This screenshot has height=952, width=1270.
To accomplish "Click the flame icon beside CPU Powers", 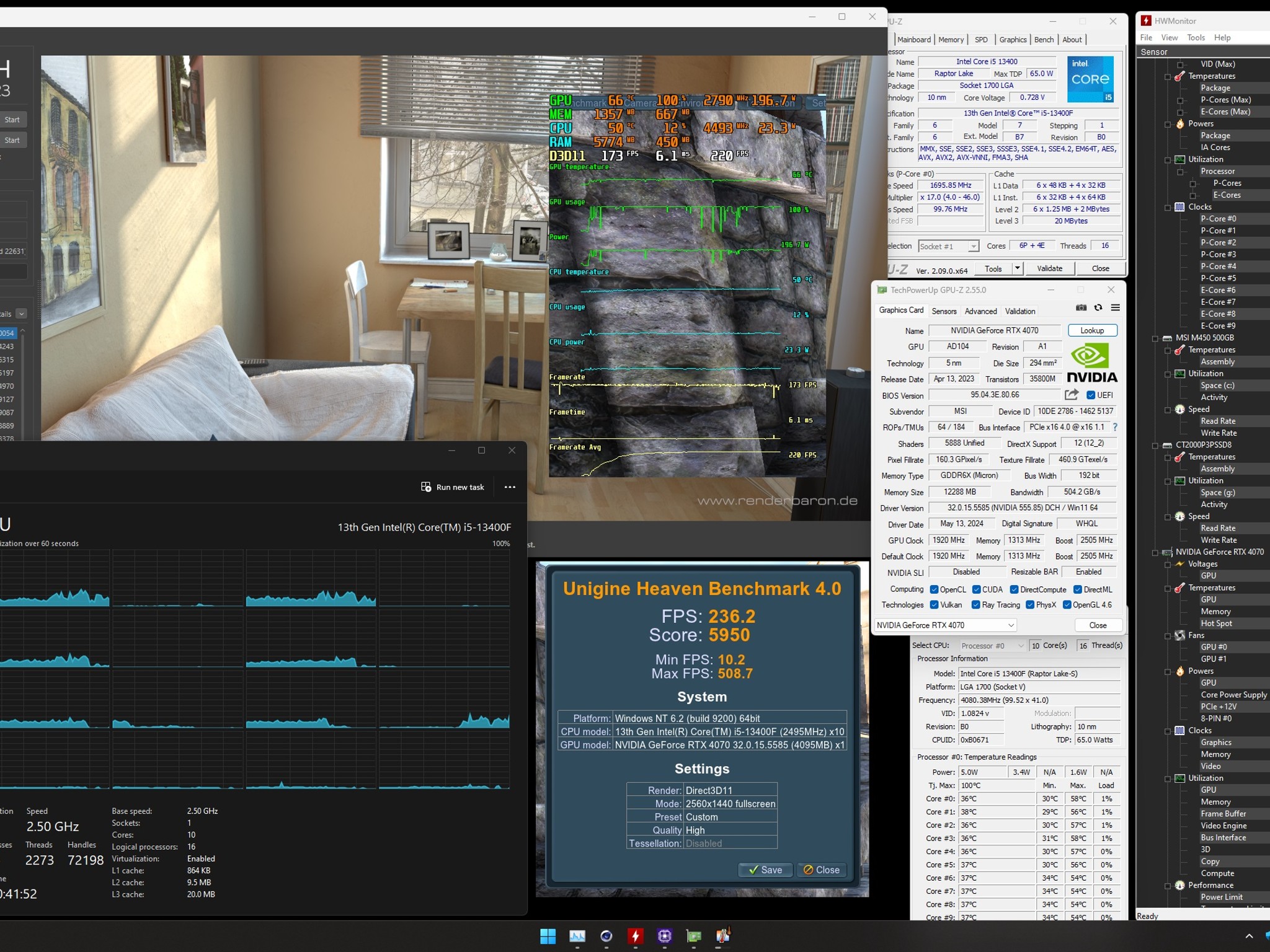I will click(x=1179, y=124).
